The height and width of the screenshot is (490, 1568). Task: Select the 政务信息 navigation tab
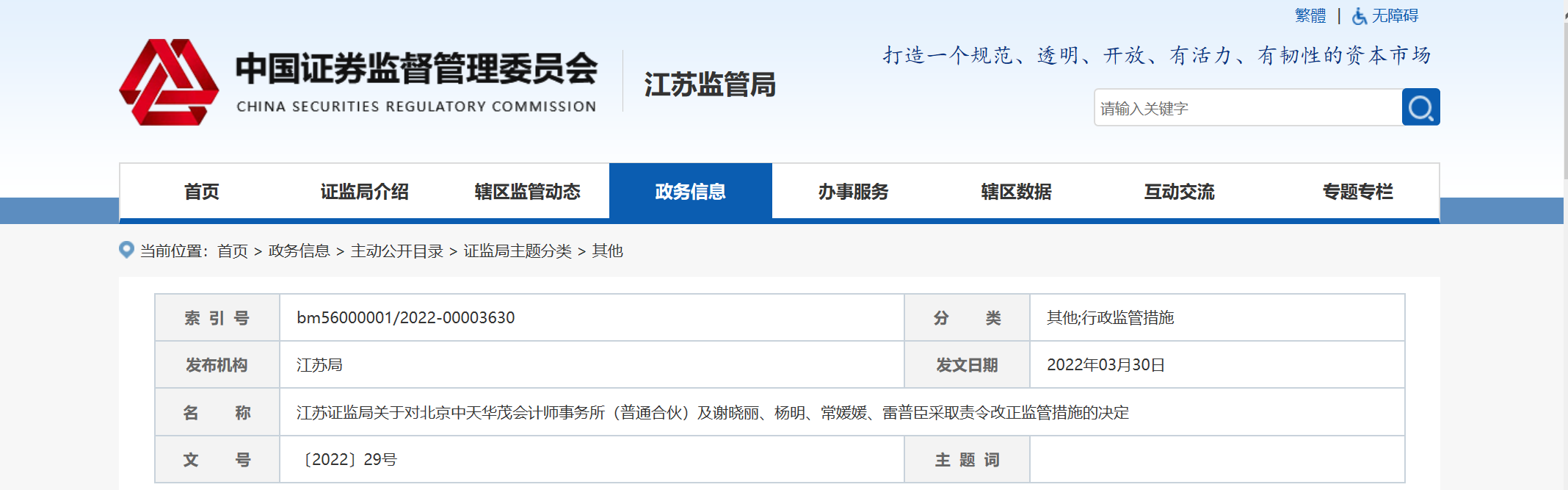click(690, 192)
